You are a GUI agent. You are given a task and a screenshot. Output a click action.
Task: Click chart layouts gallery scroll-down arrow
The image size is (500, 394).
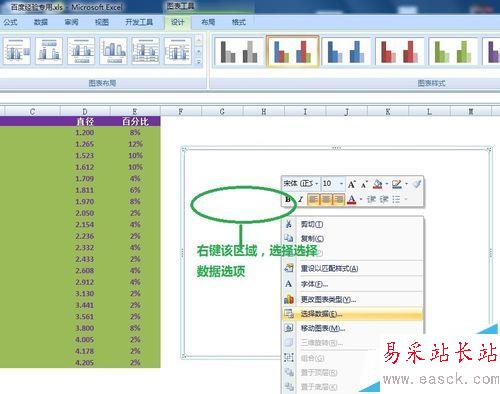199,51
